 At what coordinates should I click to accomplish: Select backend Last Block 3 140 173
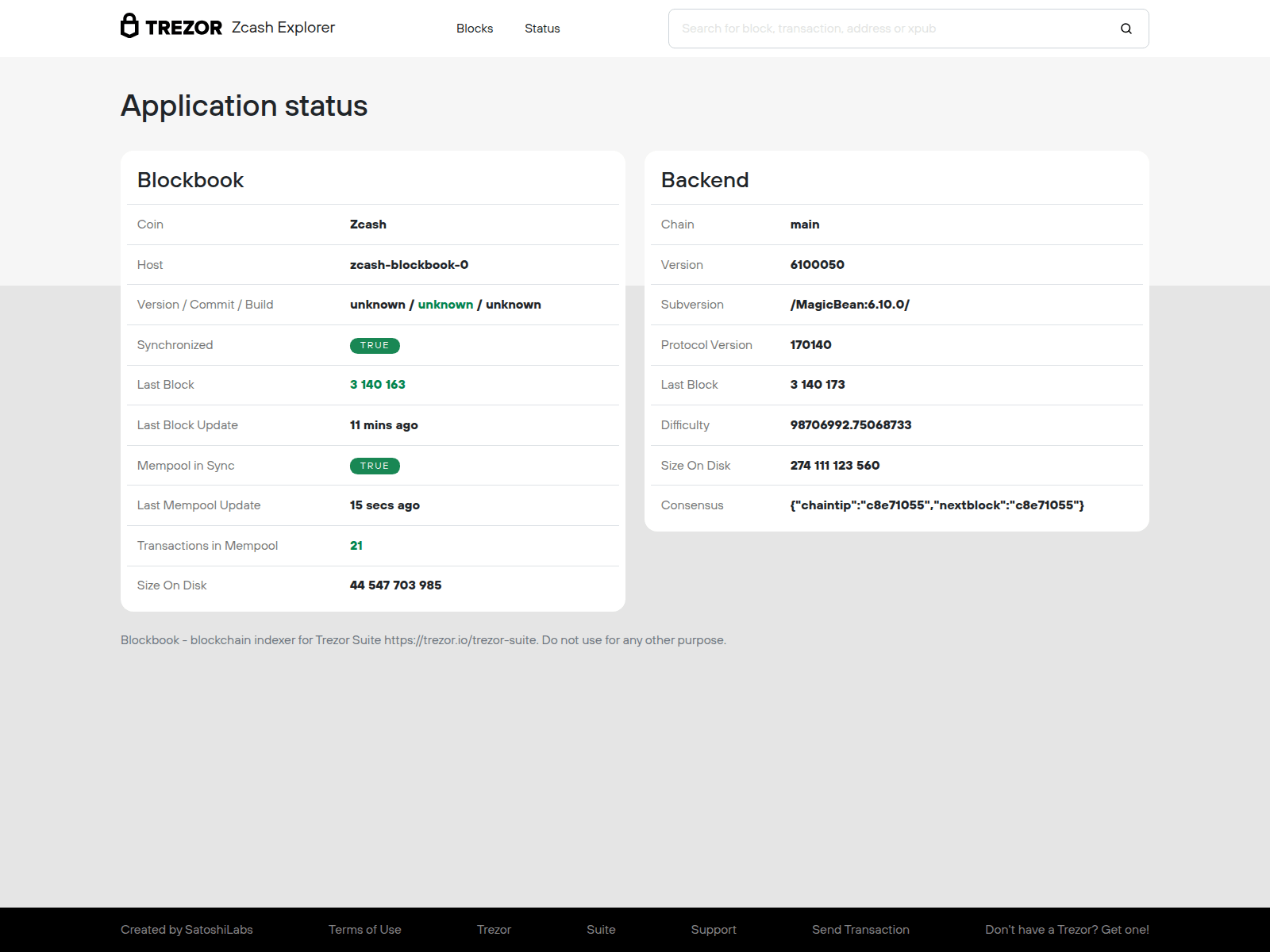(818, 385)
